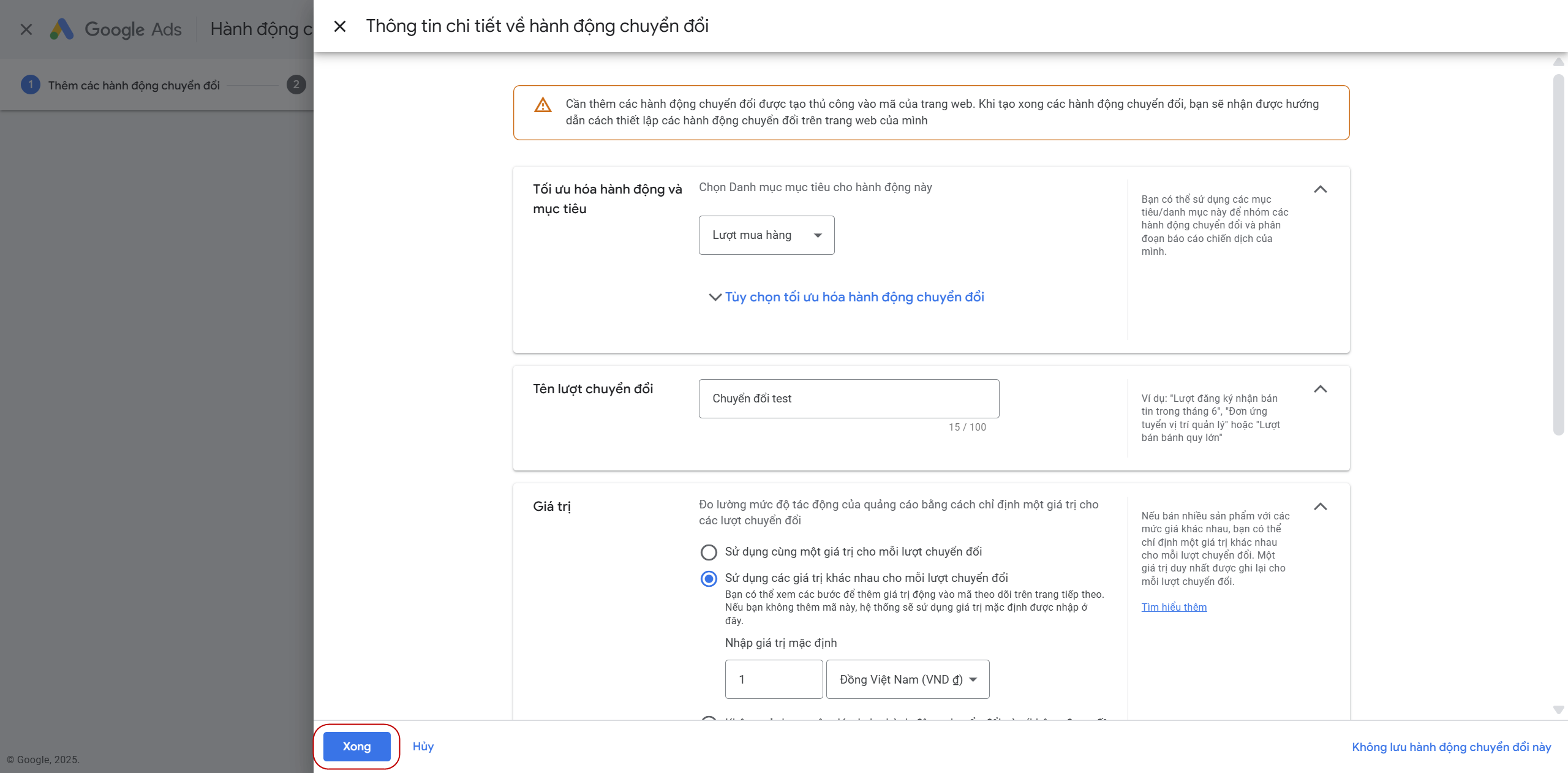Click the Tìm hiểu thêm link
The height and width of the screenshot is (773, 1568).
pyautogui.click(x=1174, y=607)
